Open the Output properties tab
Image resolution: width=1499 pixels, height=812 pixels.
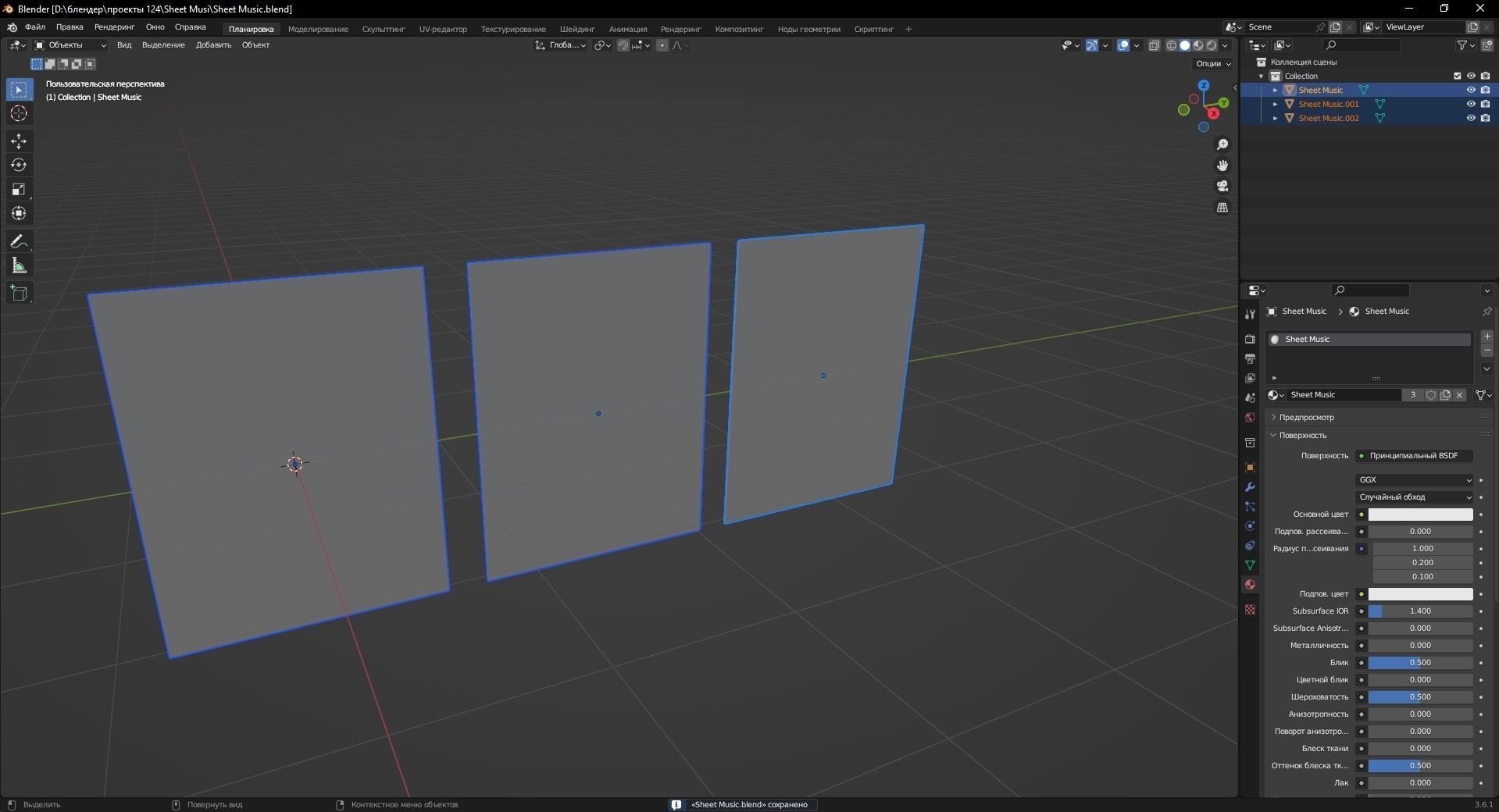(1250, 358)
